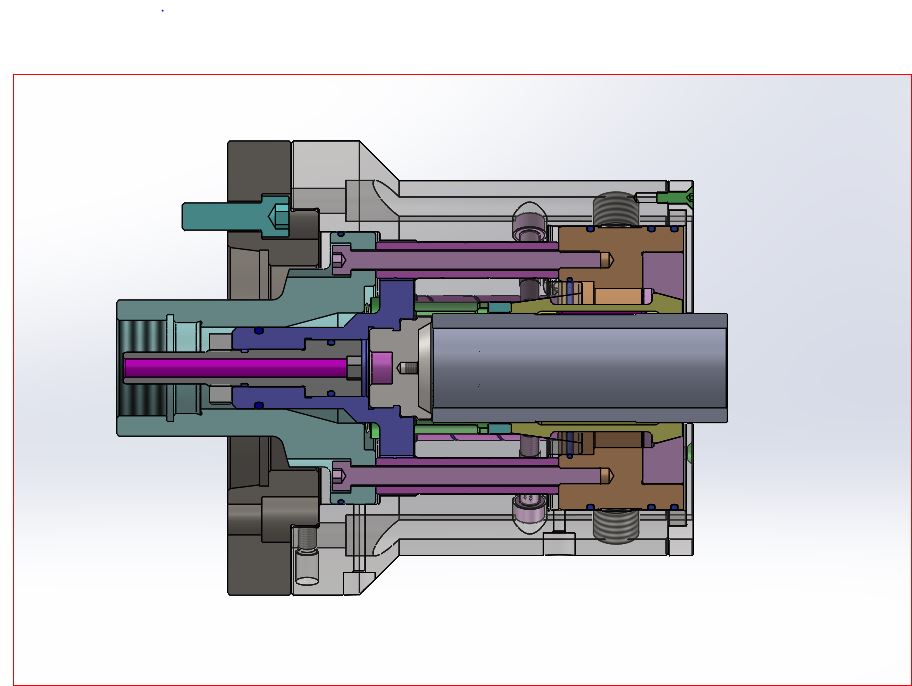Select the teal bolt protruding at upper left
The image size is (912, 686).
coord(236,216)
